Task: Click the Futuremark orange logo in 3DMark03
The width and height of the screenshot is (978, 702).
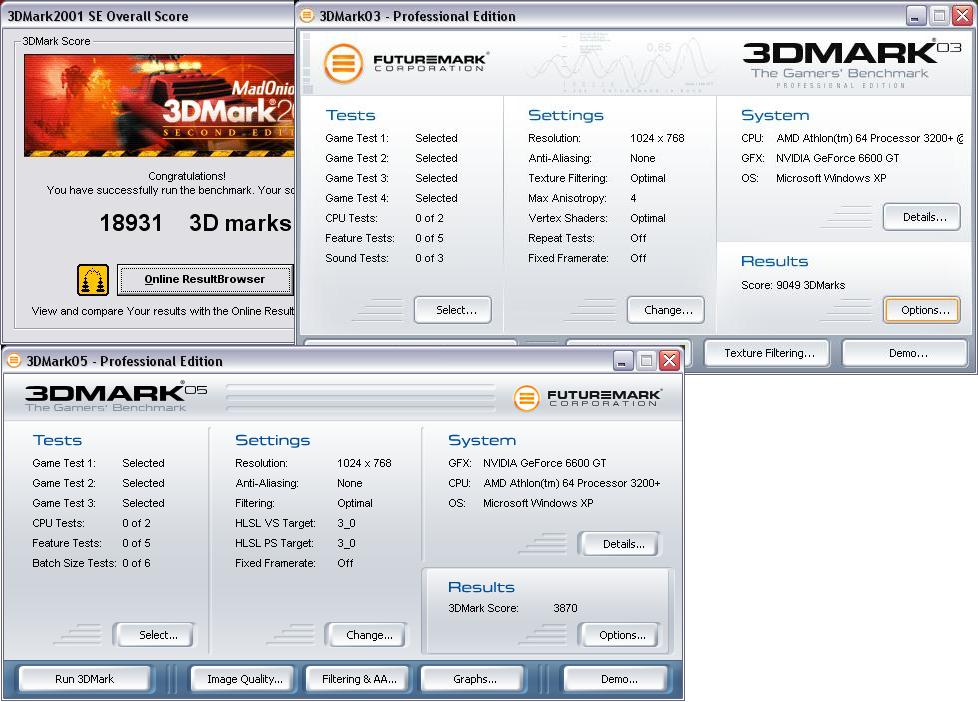Action: tap(343, 63)
